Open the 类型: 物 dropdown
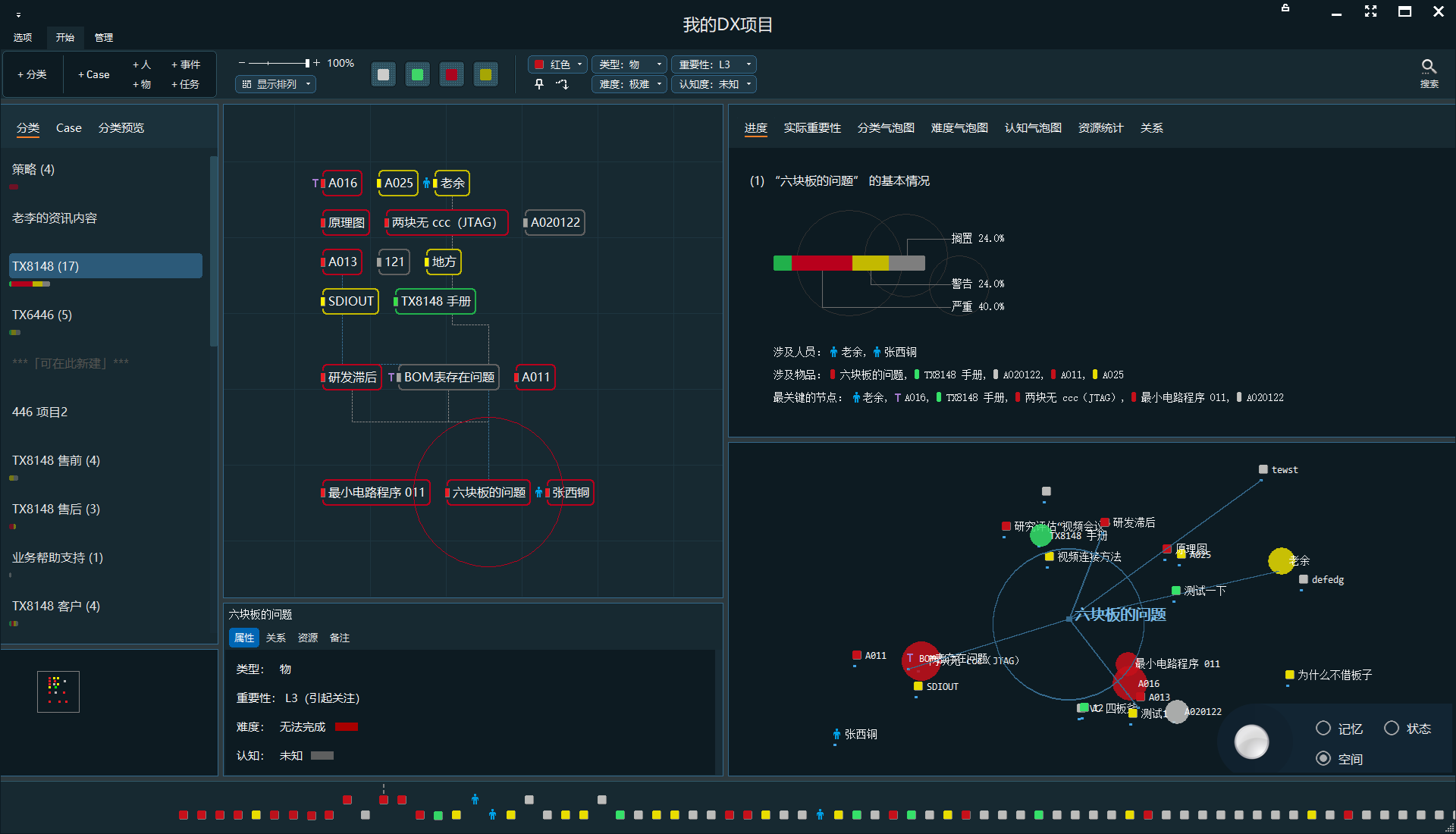 629,64
